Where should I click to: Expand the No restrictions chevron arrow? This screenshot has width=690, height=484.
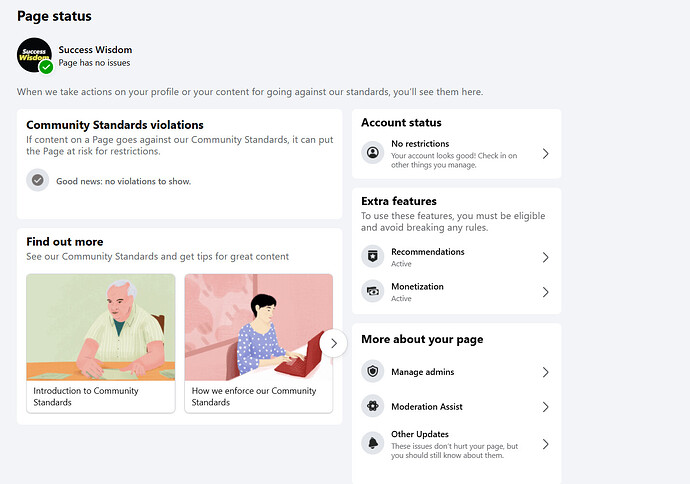545,154
